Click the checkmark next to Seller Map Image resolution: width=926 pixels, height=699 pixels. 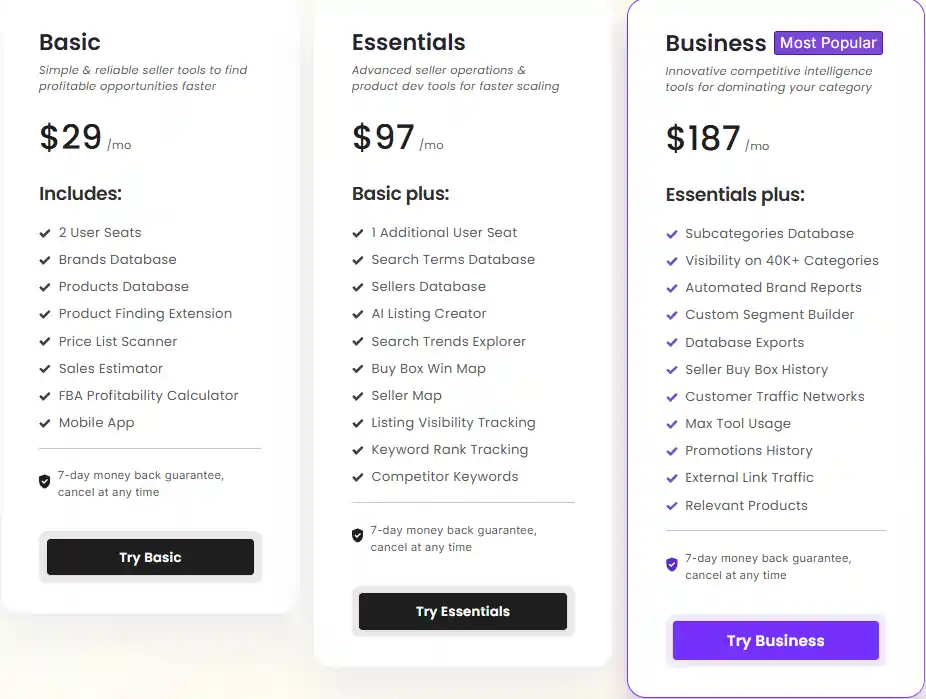[357, 395]
